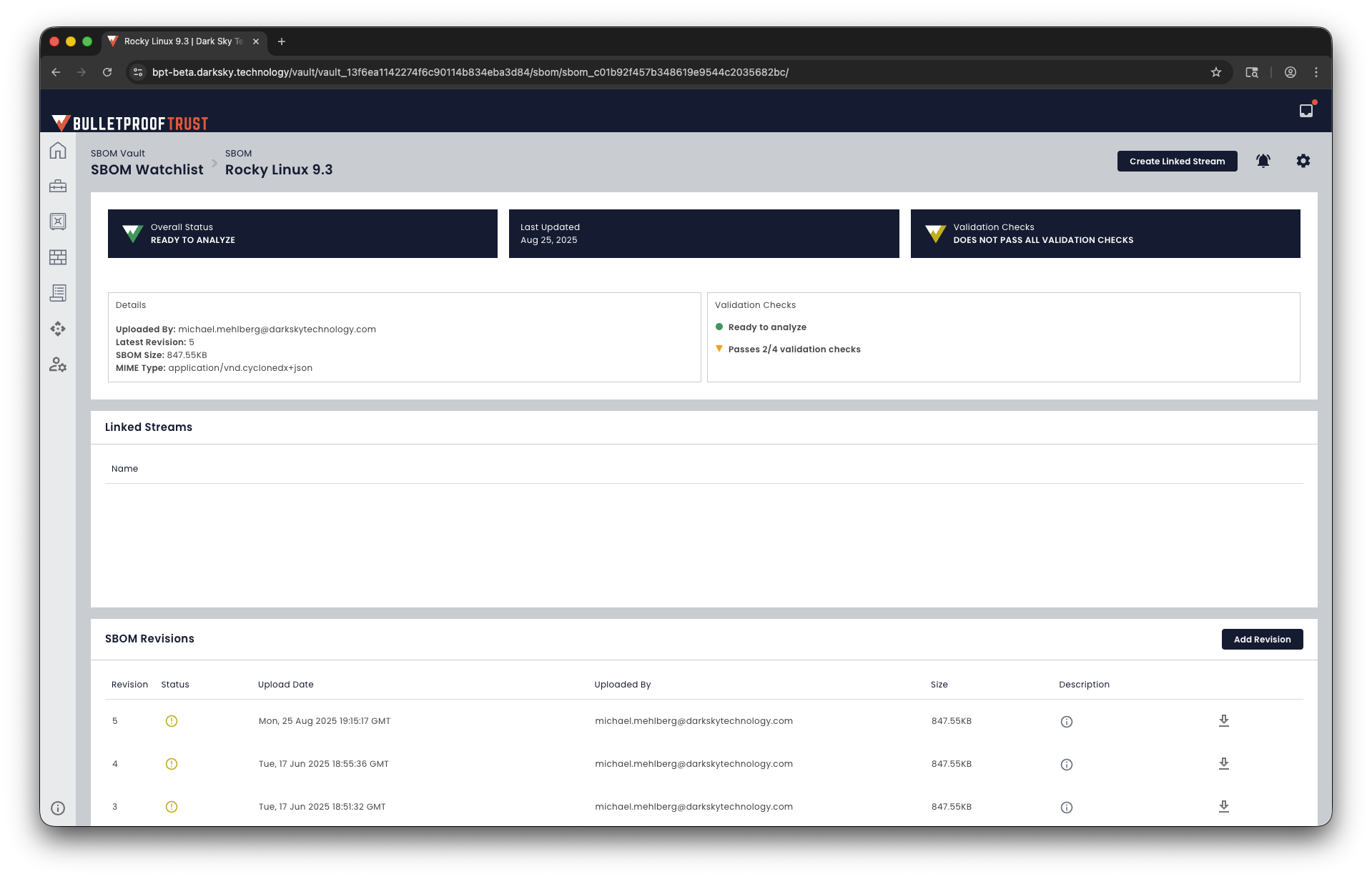Open the four-diamonds icon in sidebar
This screenshot has width=1372, height=879.
coord(58,329)
